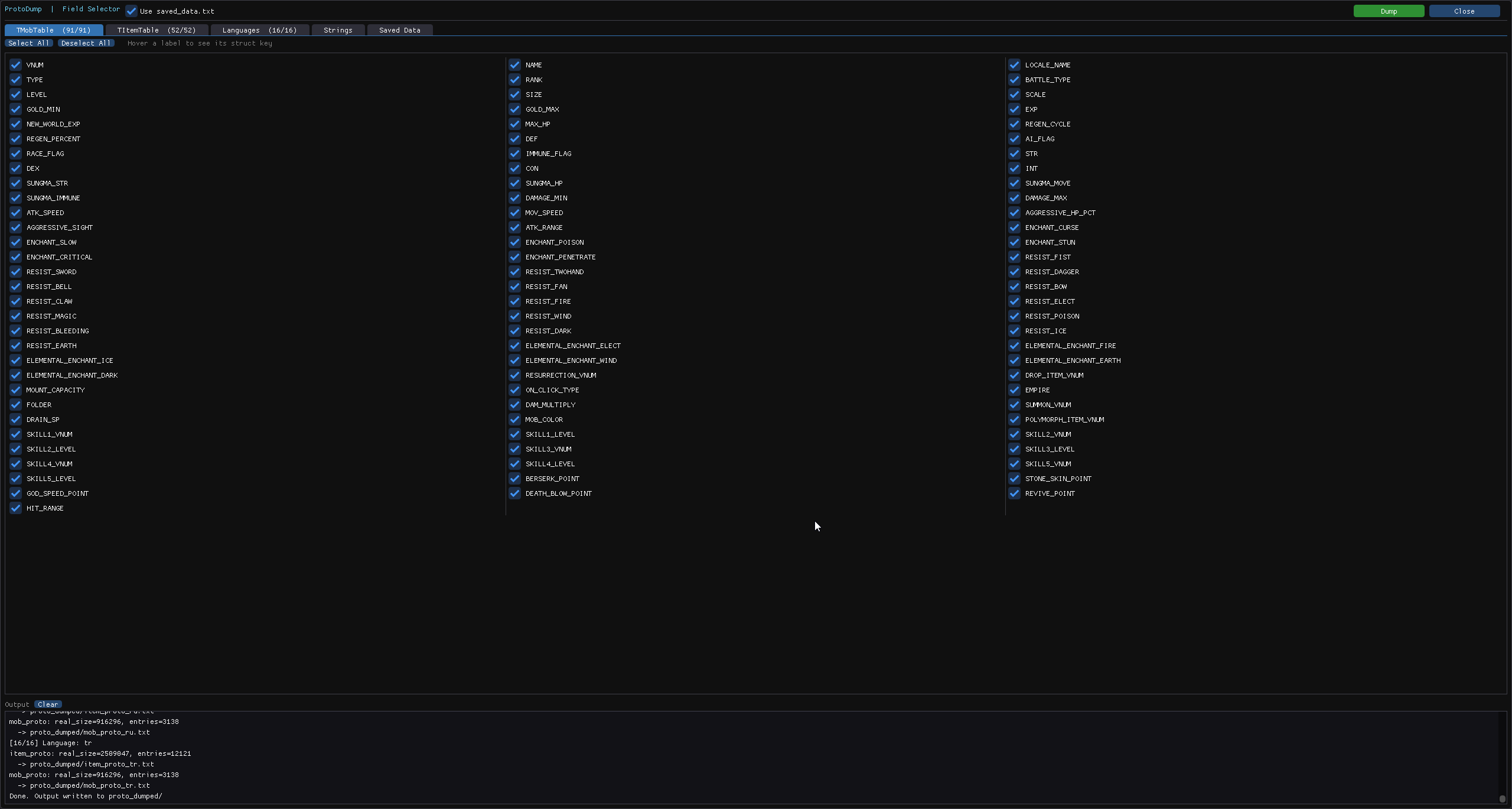Open the Languages (16/16) tab
1512x809 pixels.
[x=260, y=30]
